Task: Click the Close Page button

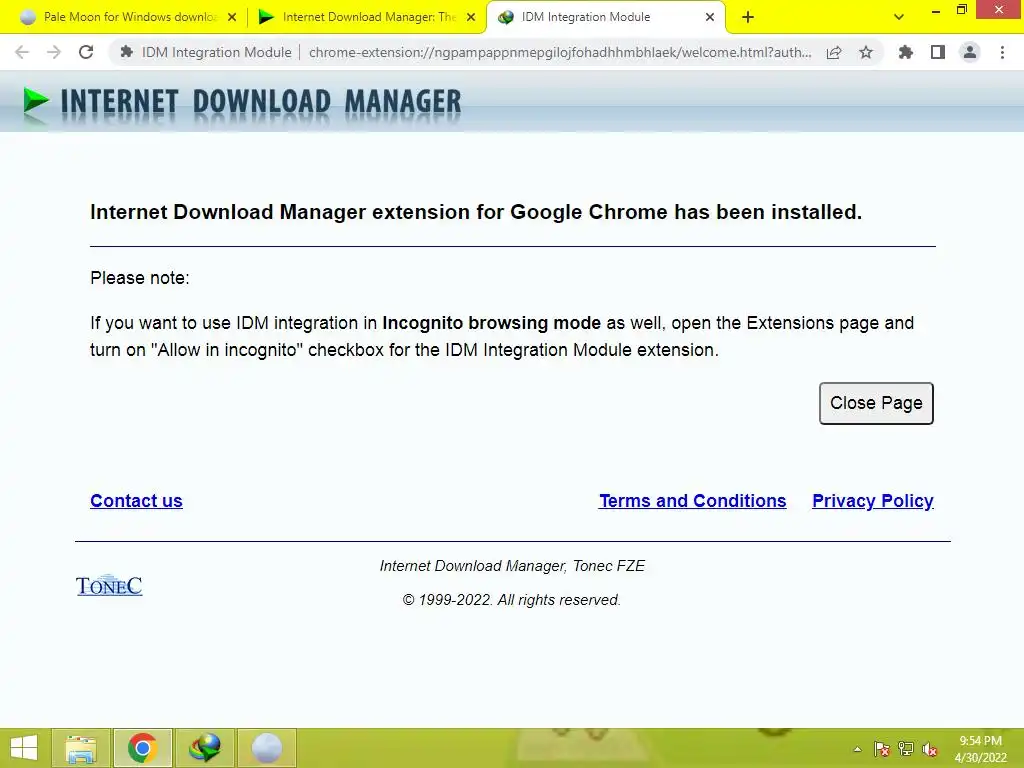Action: pos(876,403)
